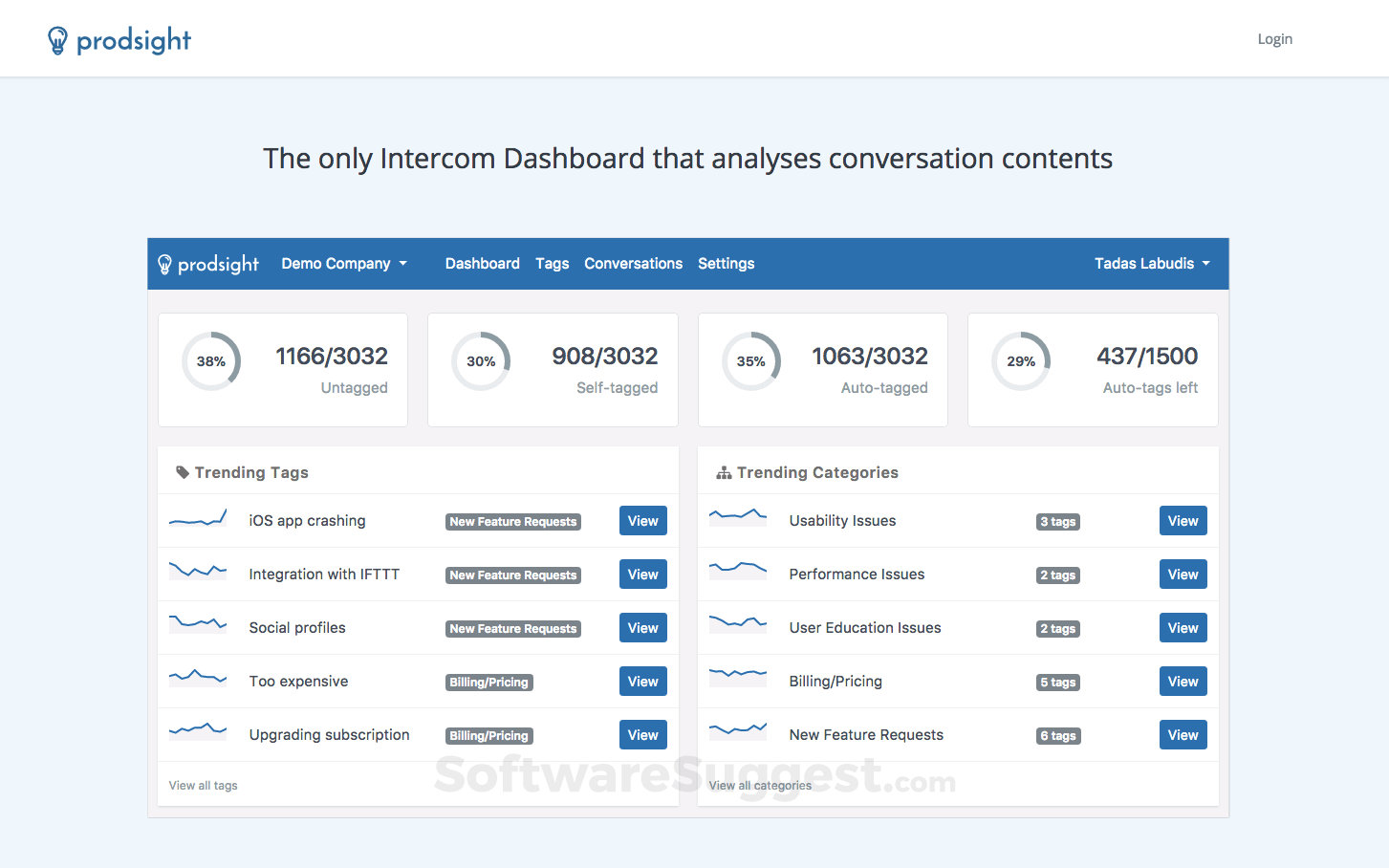Viewport: 1389px width, 868px height.
Task: Click the 2 tags badge for Performance Issues
Action: (1058, 575)
